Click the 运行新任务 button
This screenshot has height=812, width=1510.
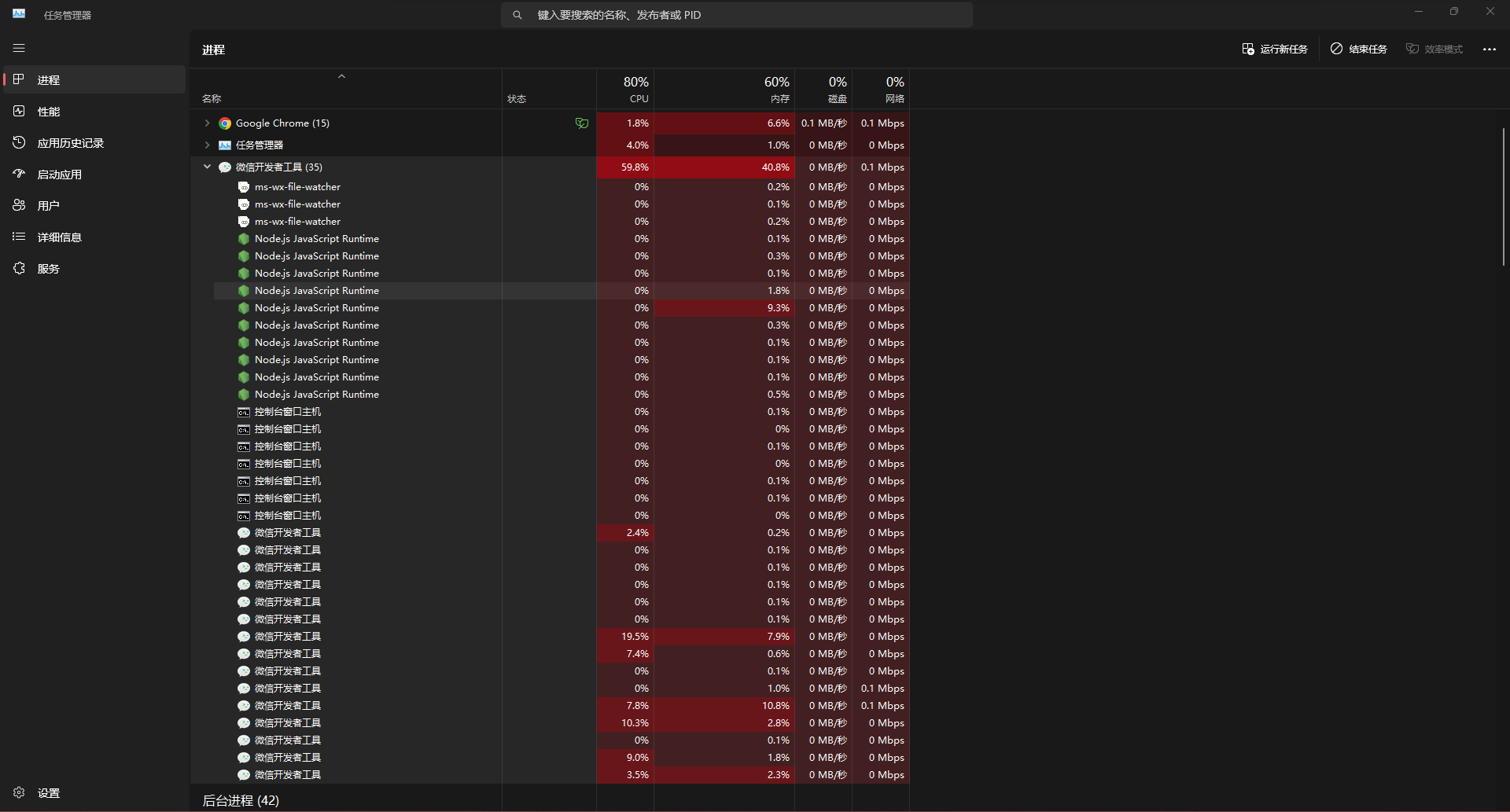(1275, 49)
